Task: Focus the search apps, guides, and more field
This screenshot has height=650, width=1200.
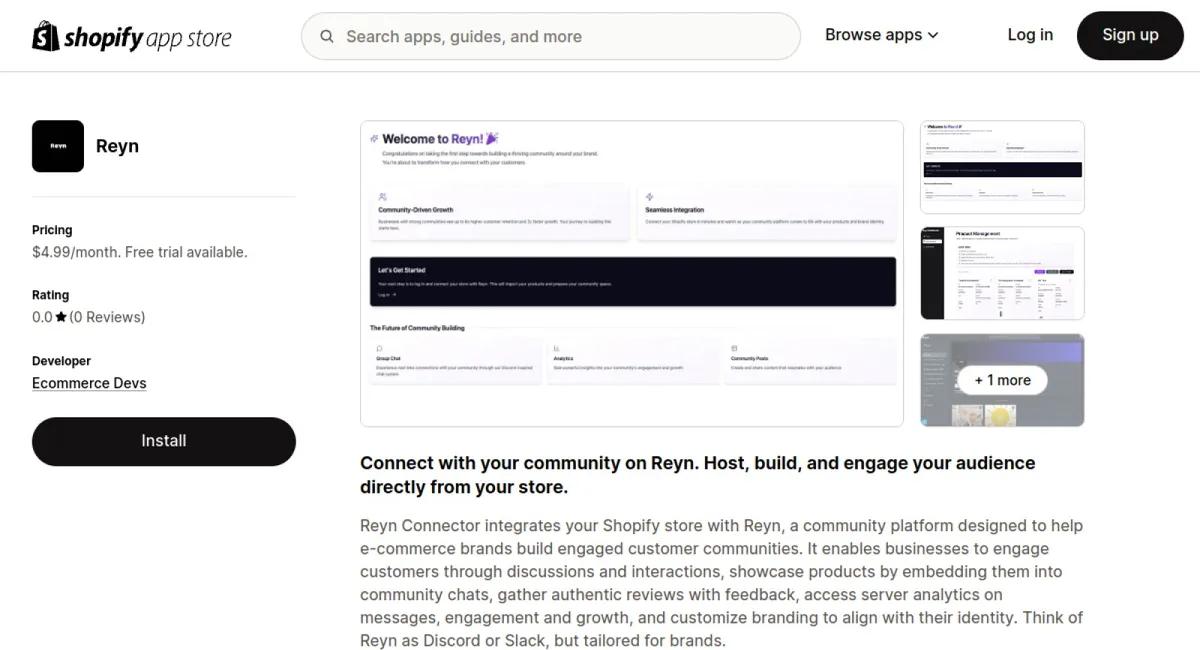Action: [560, 36]
